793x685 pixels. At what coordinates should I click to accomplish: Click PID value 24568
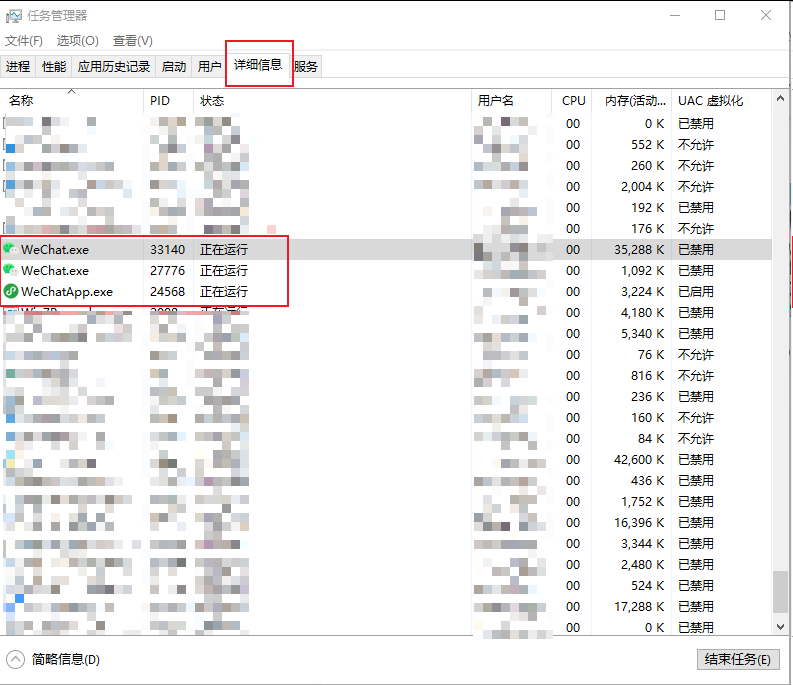(x=167, y=292)
